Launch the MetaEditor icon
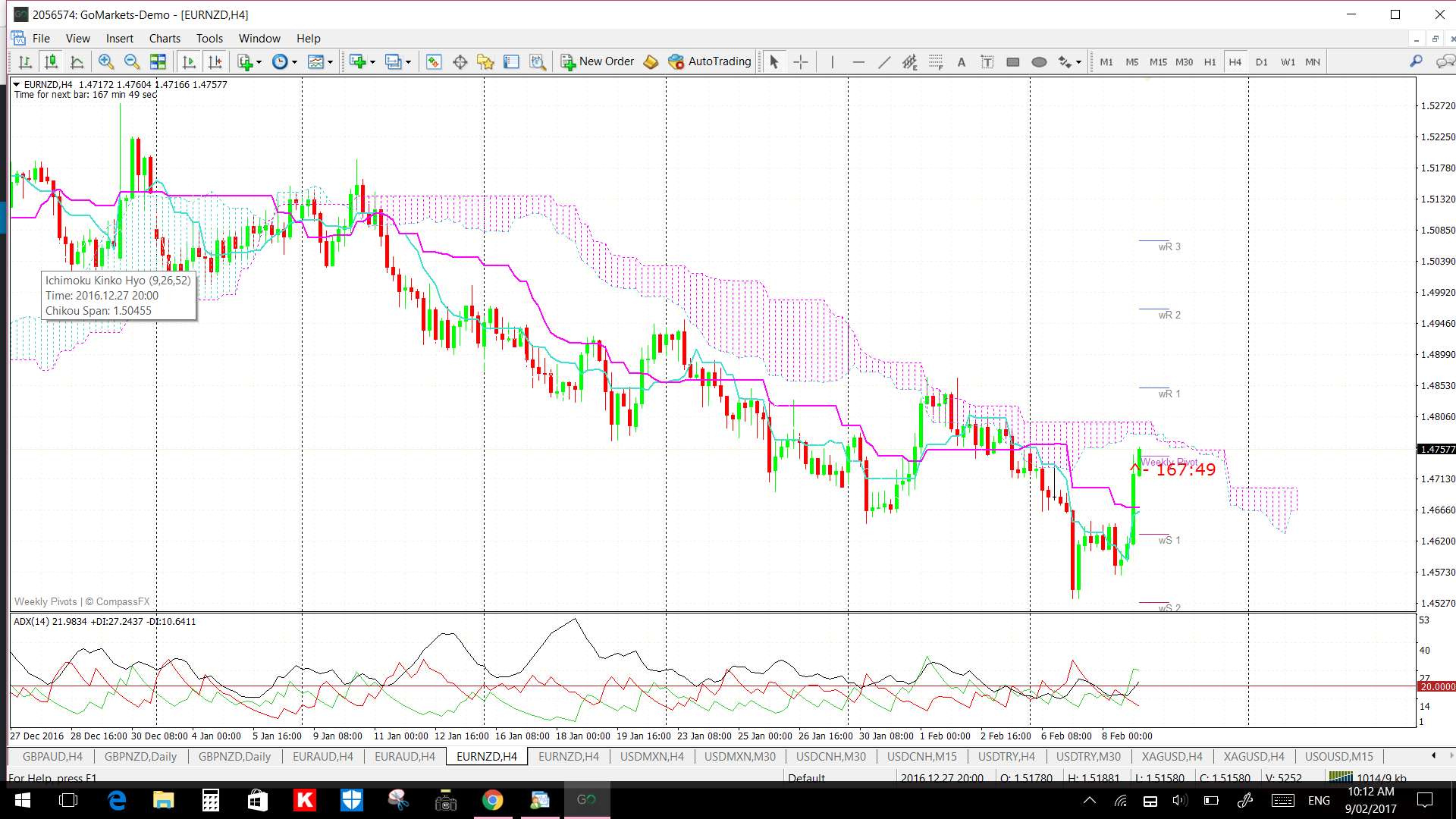This screenshot has height=819, width=1456. [651, 62]
